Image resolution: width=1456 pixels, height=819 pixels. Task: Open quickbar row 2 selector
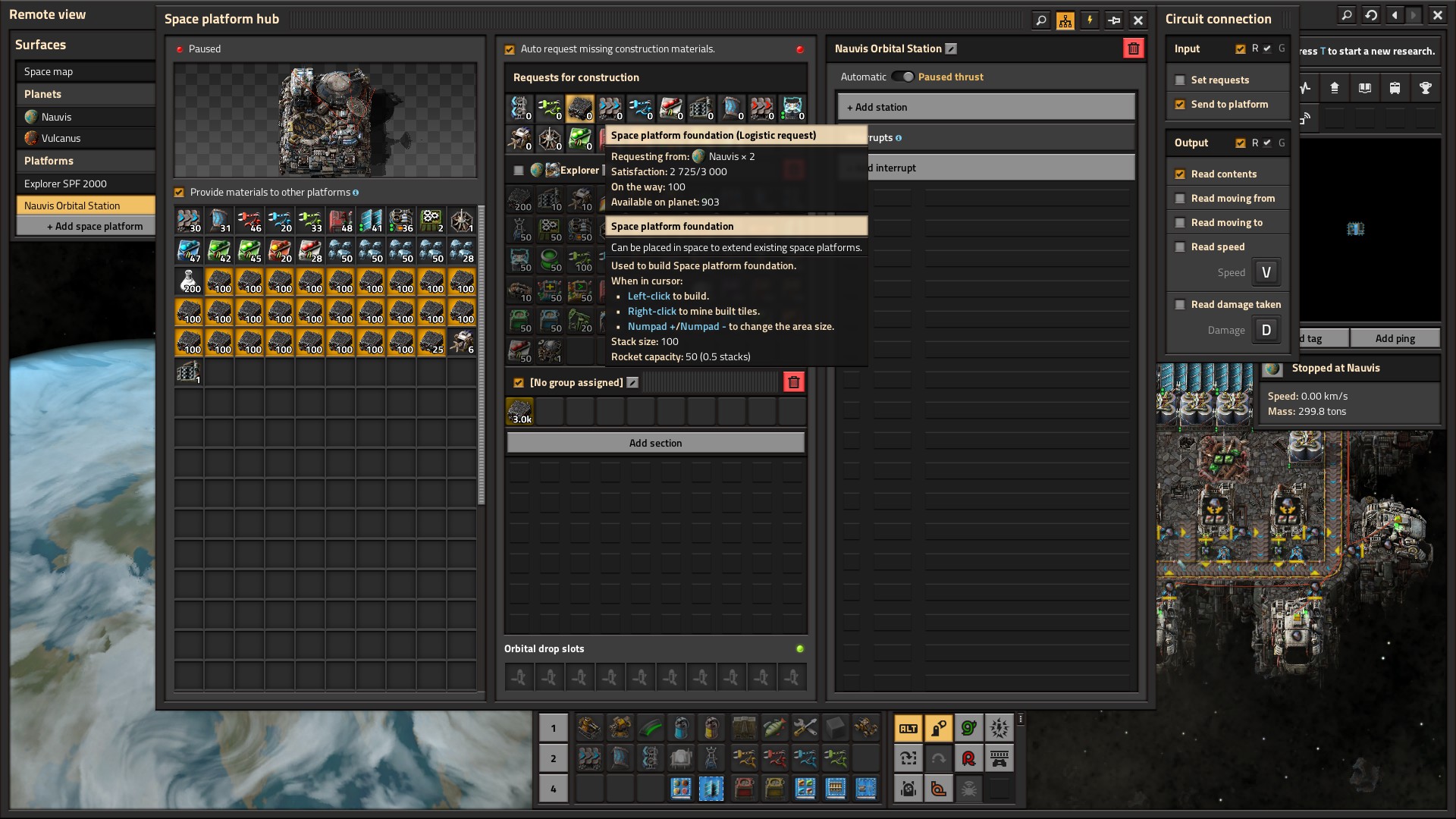pyautogui.click(x=554, y=758)
